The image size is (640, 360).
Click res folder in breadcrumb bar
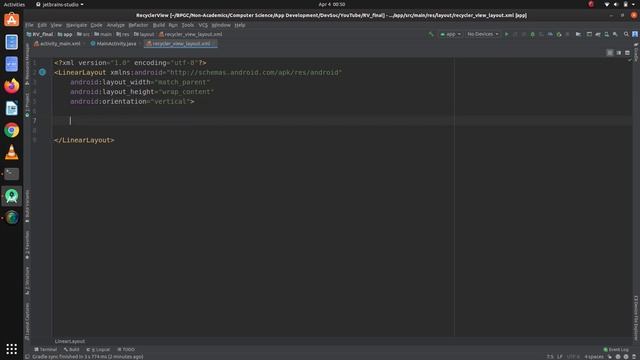click(x=123, y=34)
